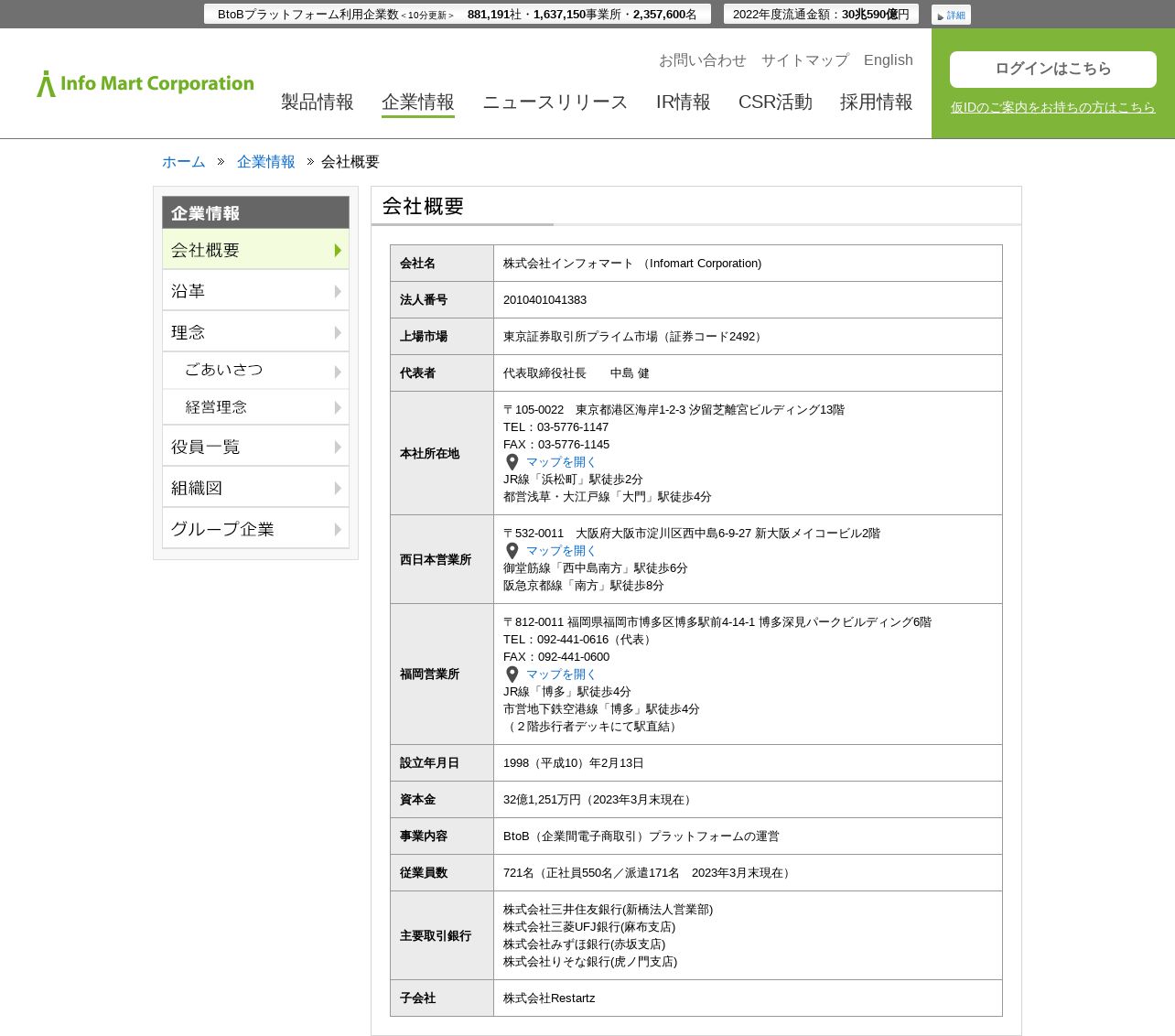Click arrow beside グループ企業 in sidebar
1175x1036 pixels.
coord(338,529)
